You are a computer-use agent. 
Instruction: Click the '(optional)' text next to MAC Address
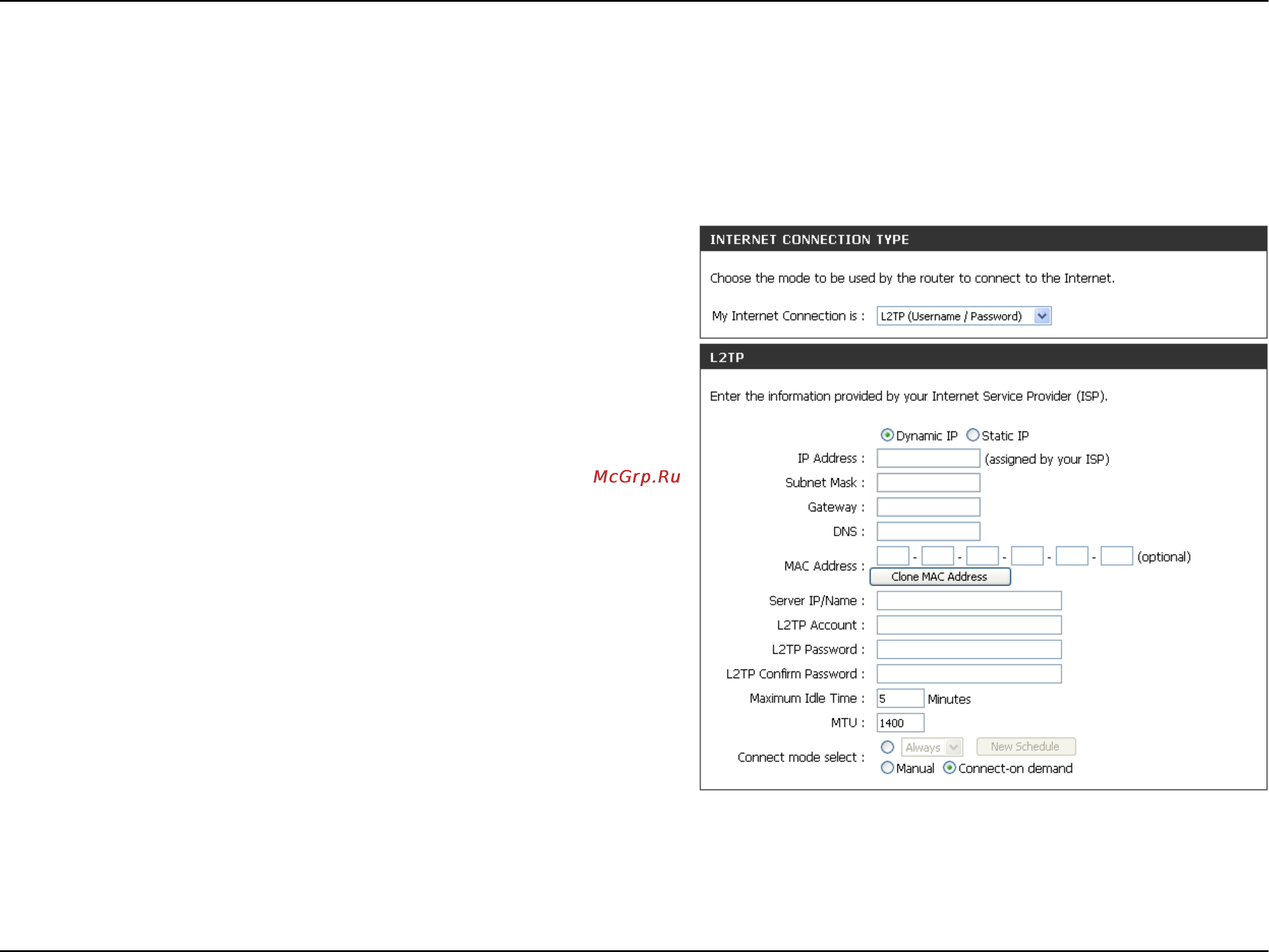click(1164, 557)
